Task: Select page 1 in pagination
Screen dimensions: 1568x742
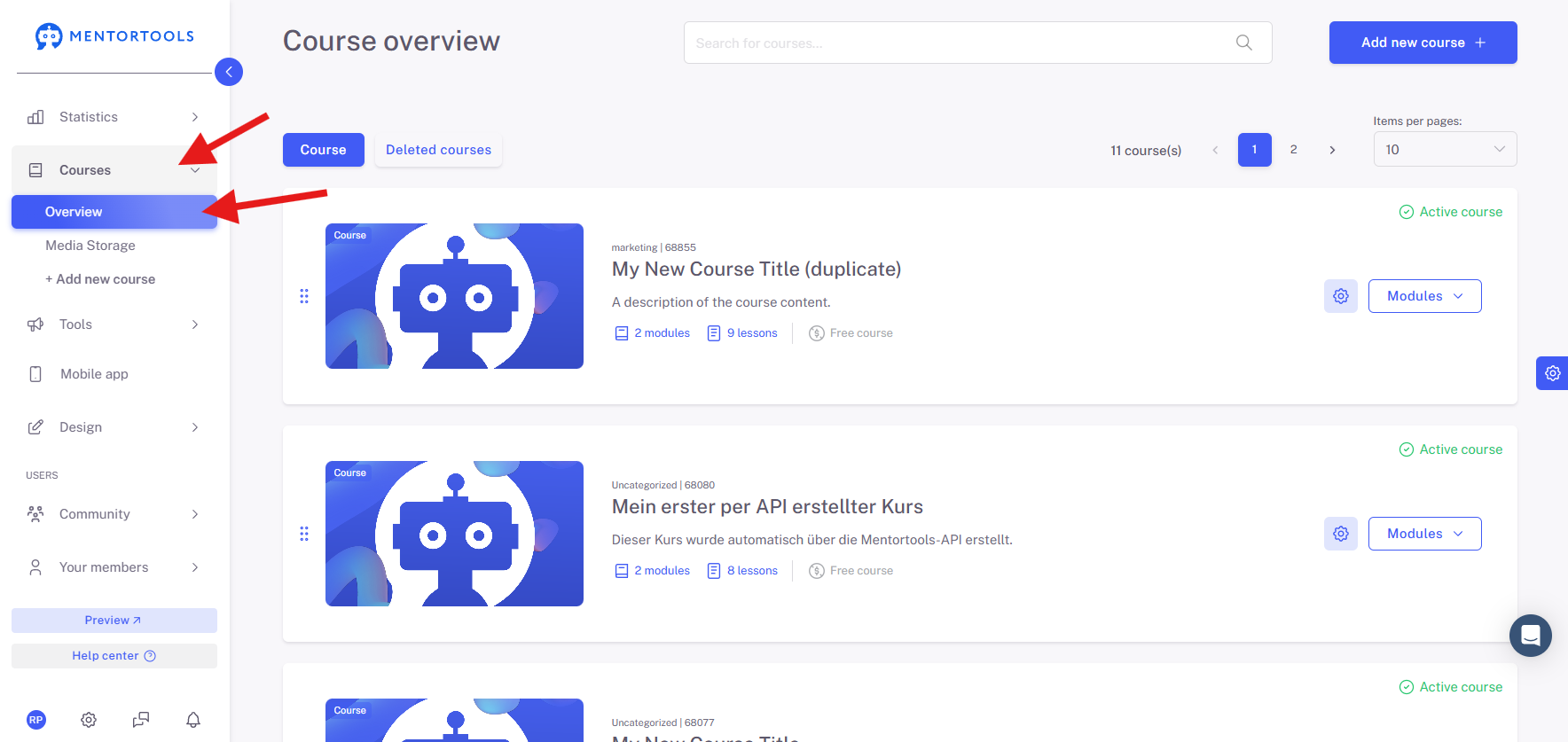Action: click(x=1255, y=150)
